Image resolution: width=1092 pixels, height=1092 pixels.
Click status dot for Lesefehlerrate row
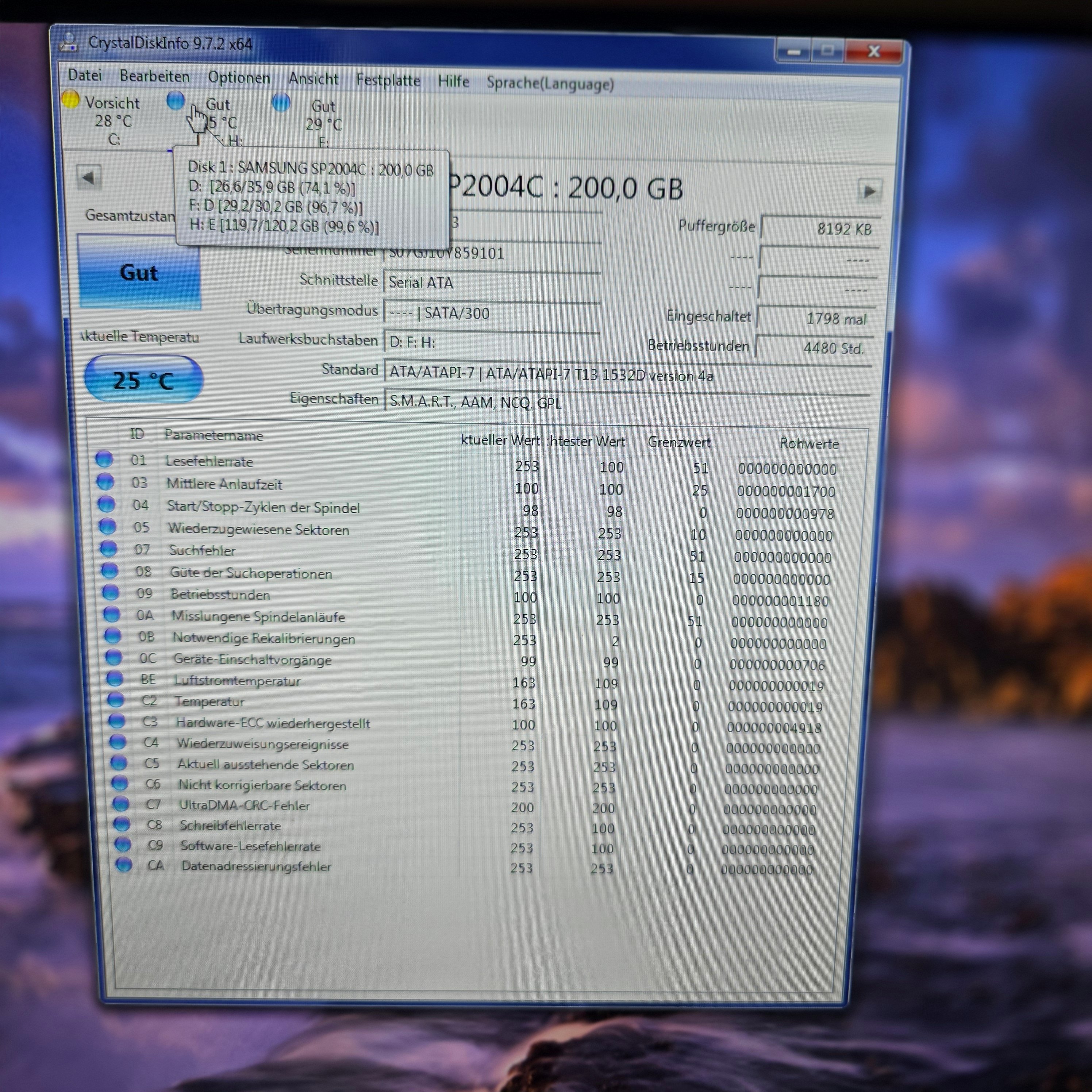(x=104, y=459)
